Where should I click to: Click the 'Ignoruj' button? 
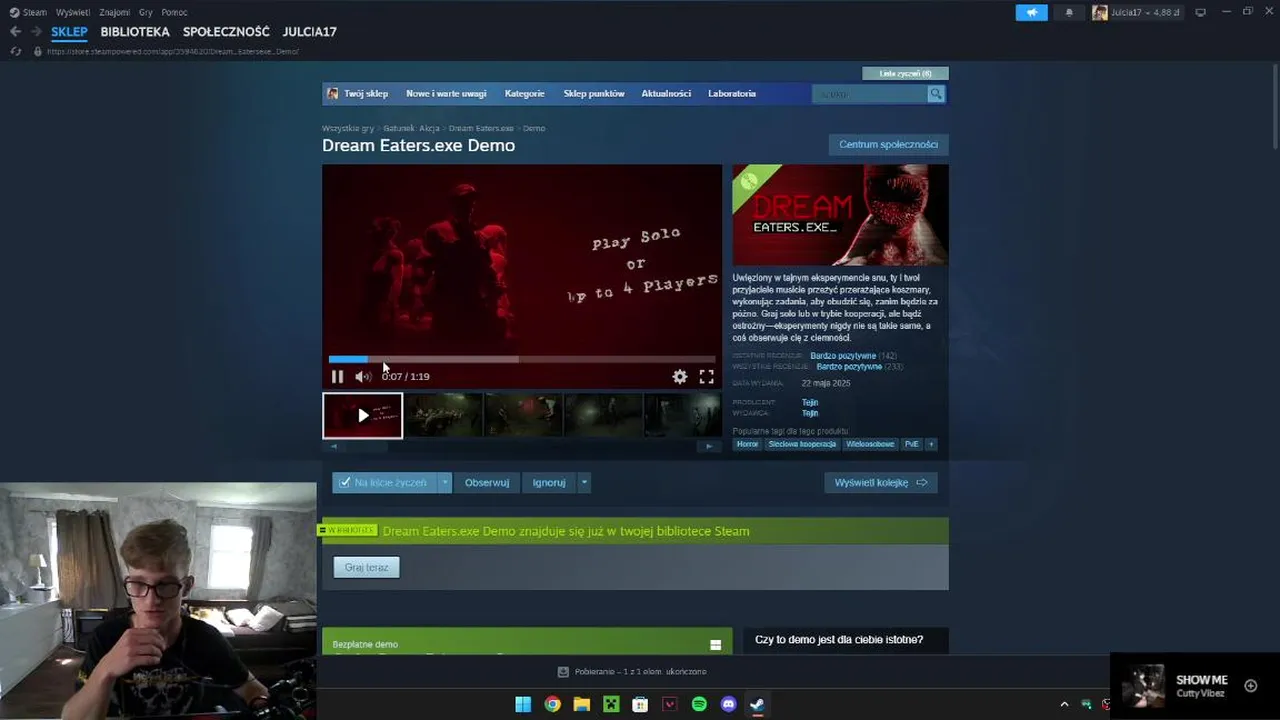click(549, 482)
